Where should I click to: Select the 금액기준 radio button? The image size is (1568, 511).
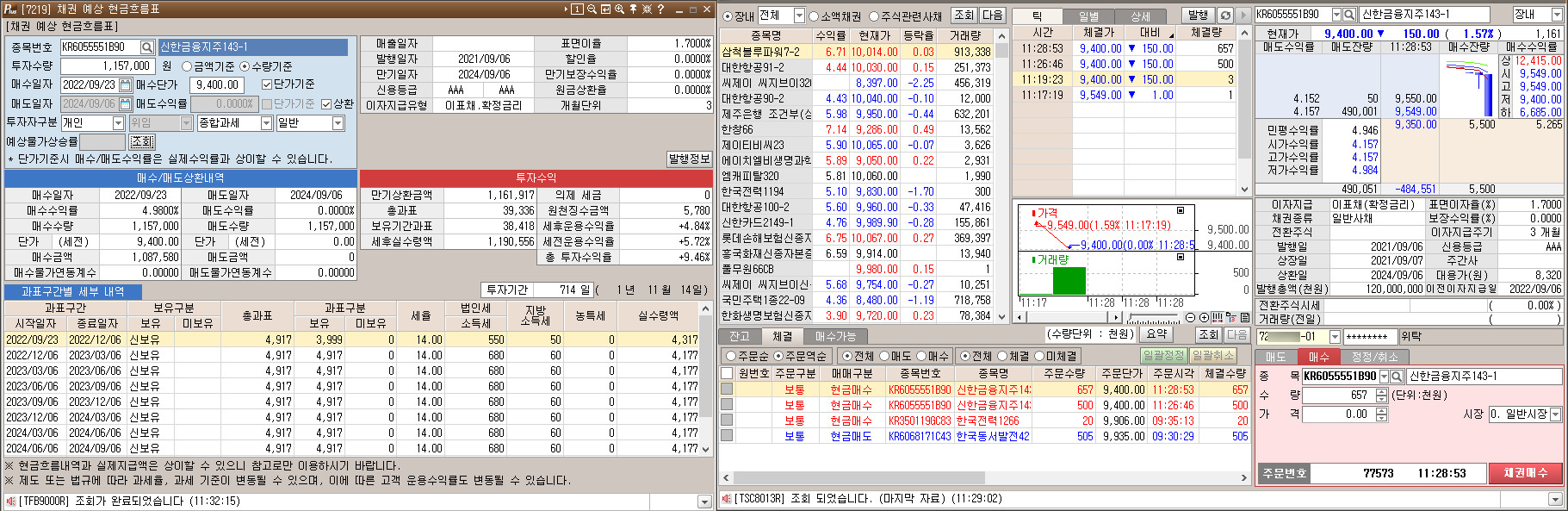click(186, 65)
